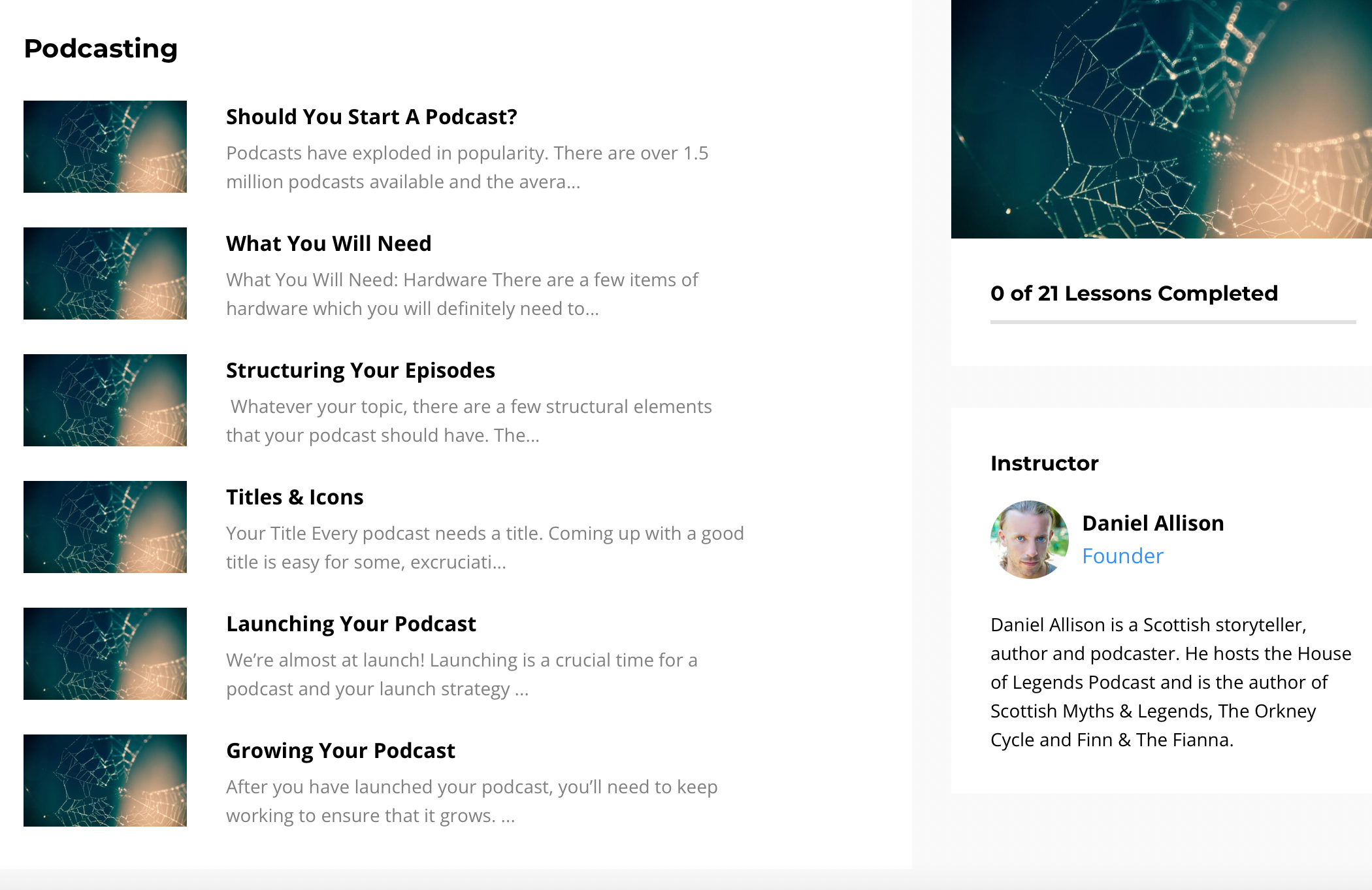Image resolution: width=1372 pixels, height=890 pixels.
Task: Click the Daniel Allison biography paragraph
Action: click(x=1171, y=682)
